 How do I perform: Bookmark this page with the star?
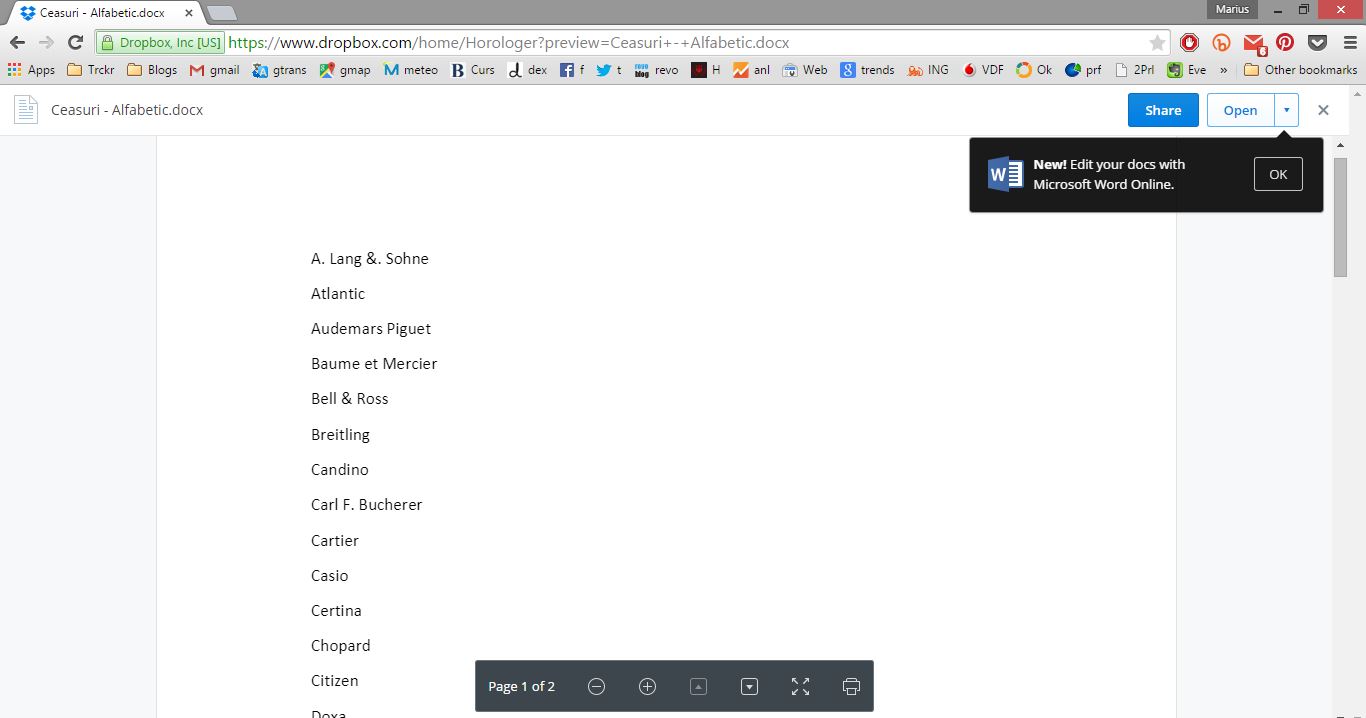1157,43
